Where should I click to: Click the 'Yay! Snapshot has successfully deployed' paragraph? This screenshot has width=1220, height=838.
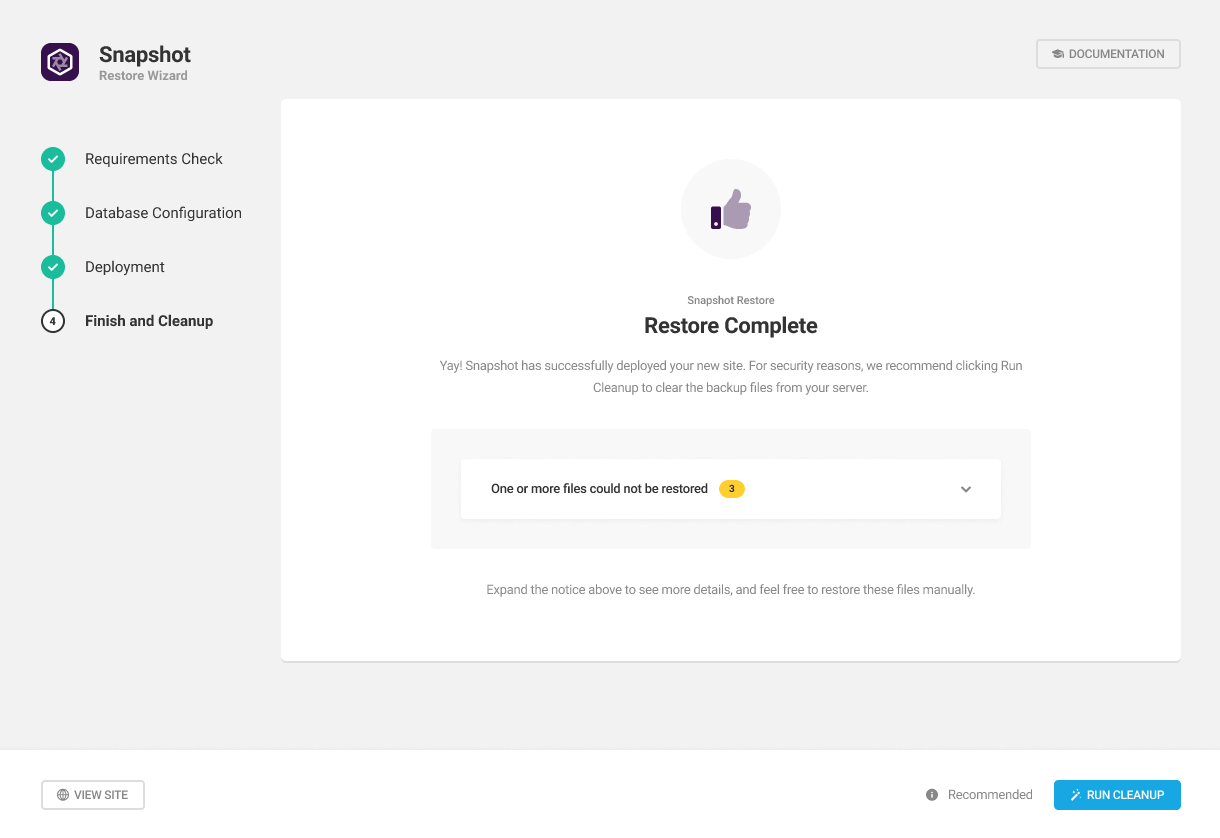pyautogui.click(x=731, y=377)
